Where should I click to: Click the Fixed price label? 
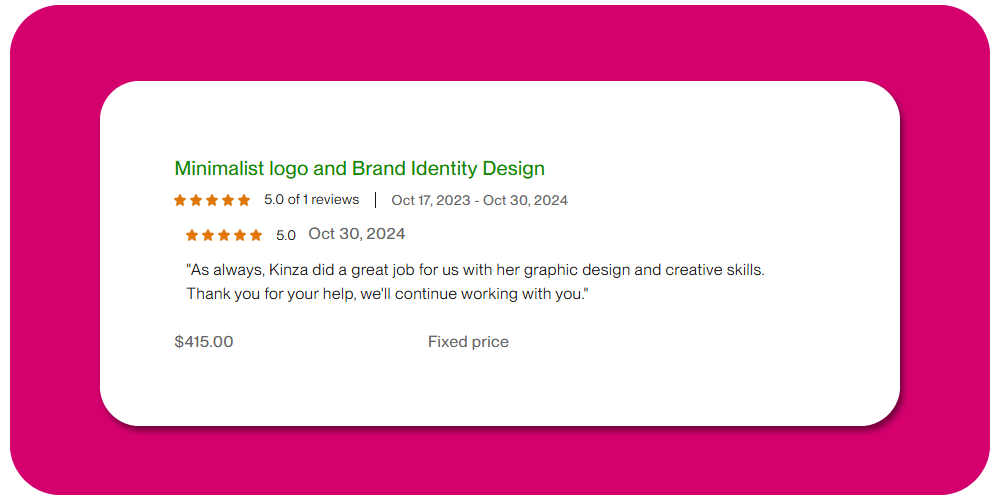pos(468,342)
